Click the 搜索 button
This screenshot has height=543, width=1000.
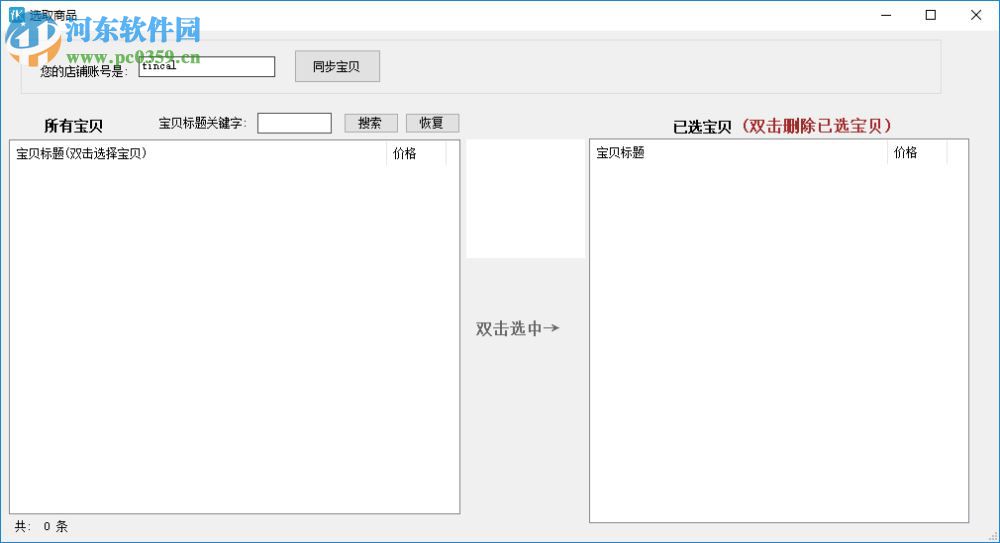(x=371, y=123)
